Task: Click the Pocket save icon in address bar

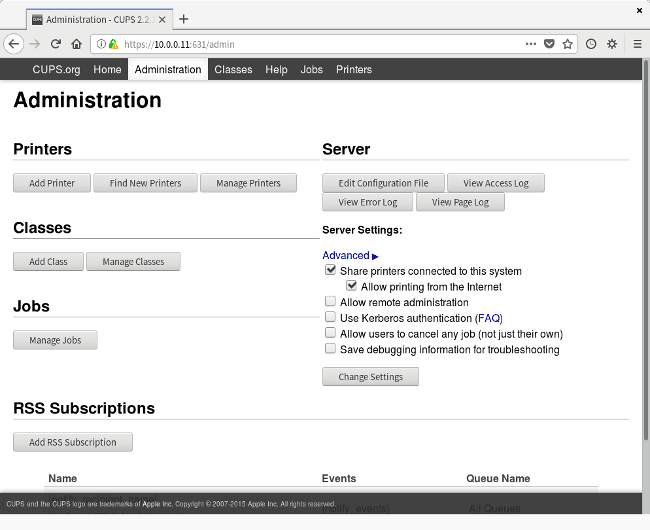Action: click(x=549, y=44)
